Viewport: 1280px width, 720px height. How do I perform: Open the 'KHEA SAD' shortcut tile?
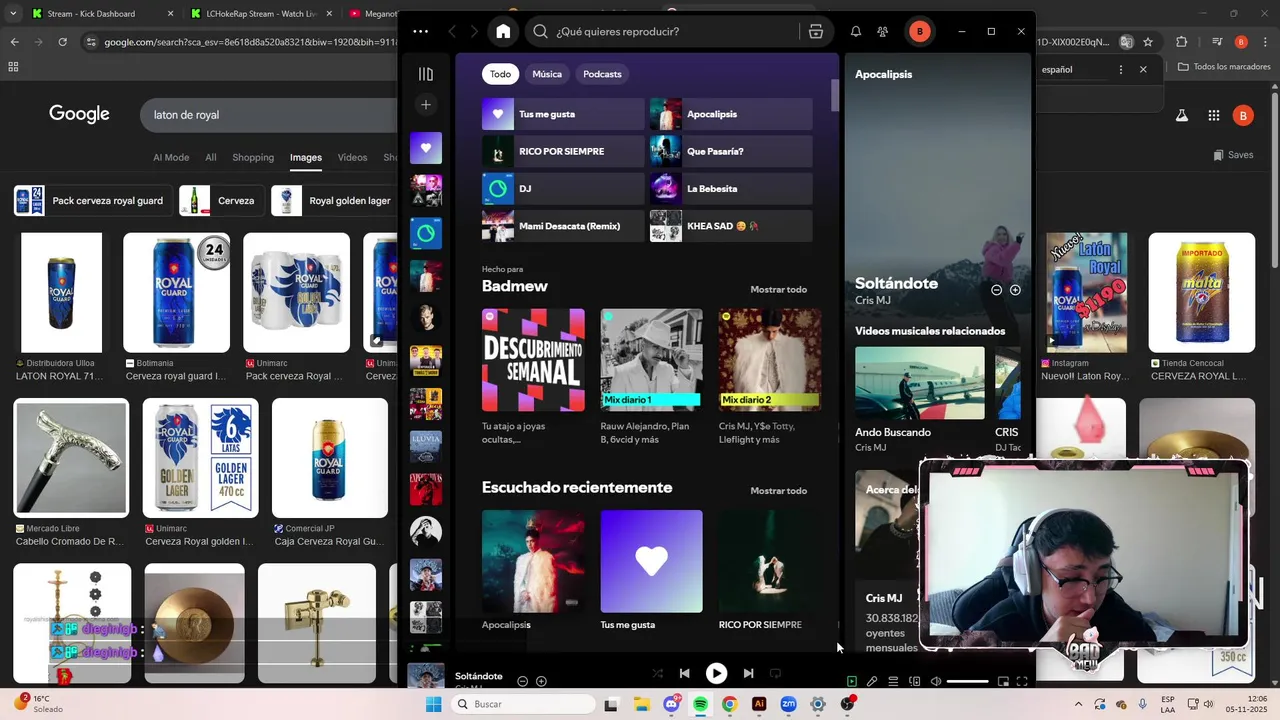731,226
